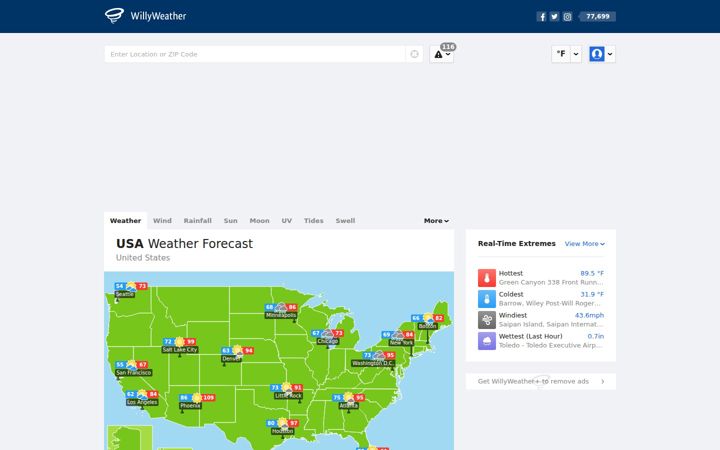
Task: Switch to the Rainfall tab
Action: pyautogui.click(x=197, y=221)
